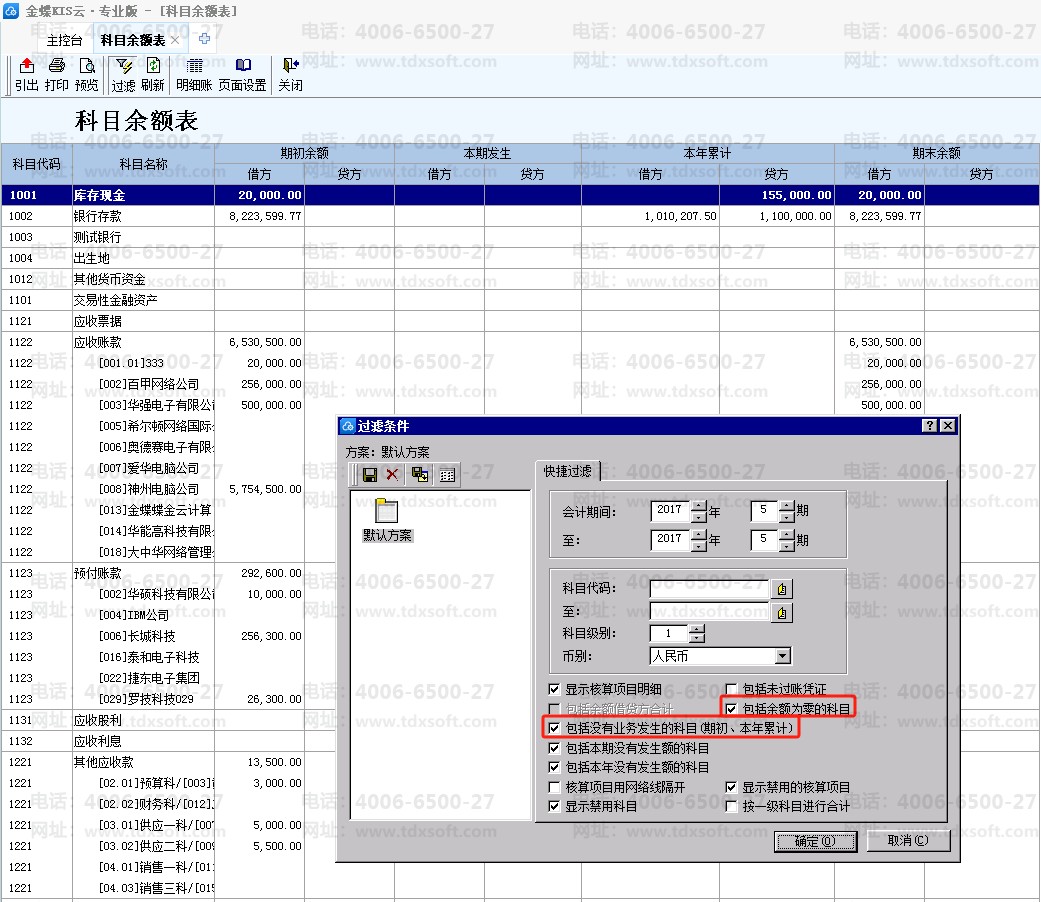This screenshot has width=1041, height=902.
Task: Click the lookup icon beside the 至 account code field
Action: (x=781, y=613)
